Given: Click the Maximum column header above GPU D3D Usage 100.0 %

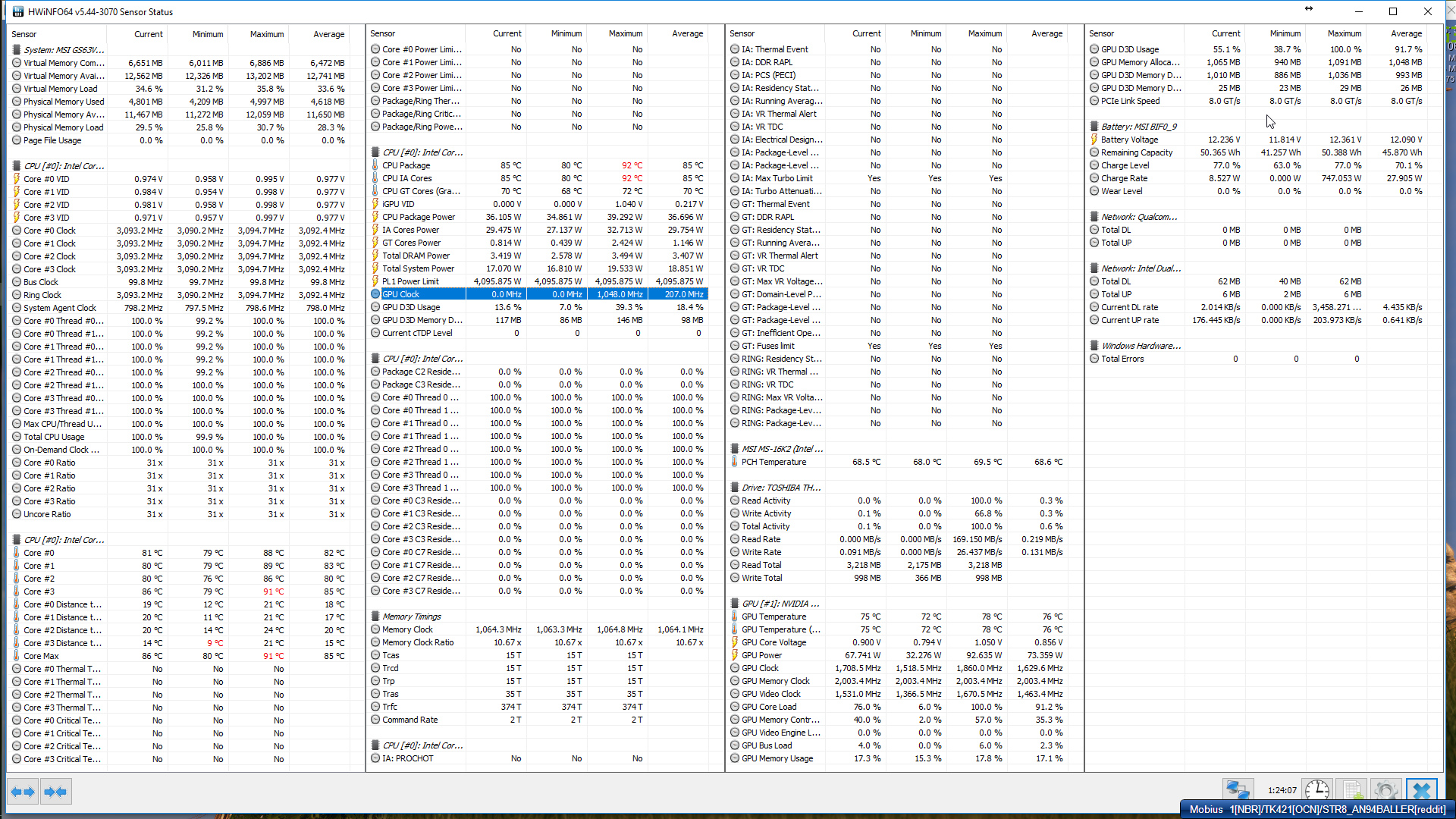Looking at the screenshot, I should click(1344, 33).
